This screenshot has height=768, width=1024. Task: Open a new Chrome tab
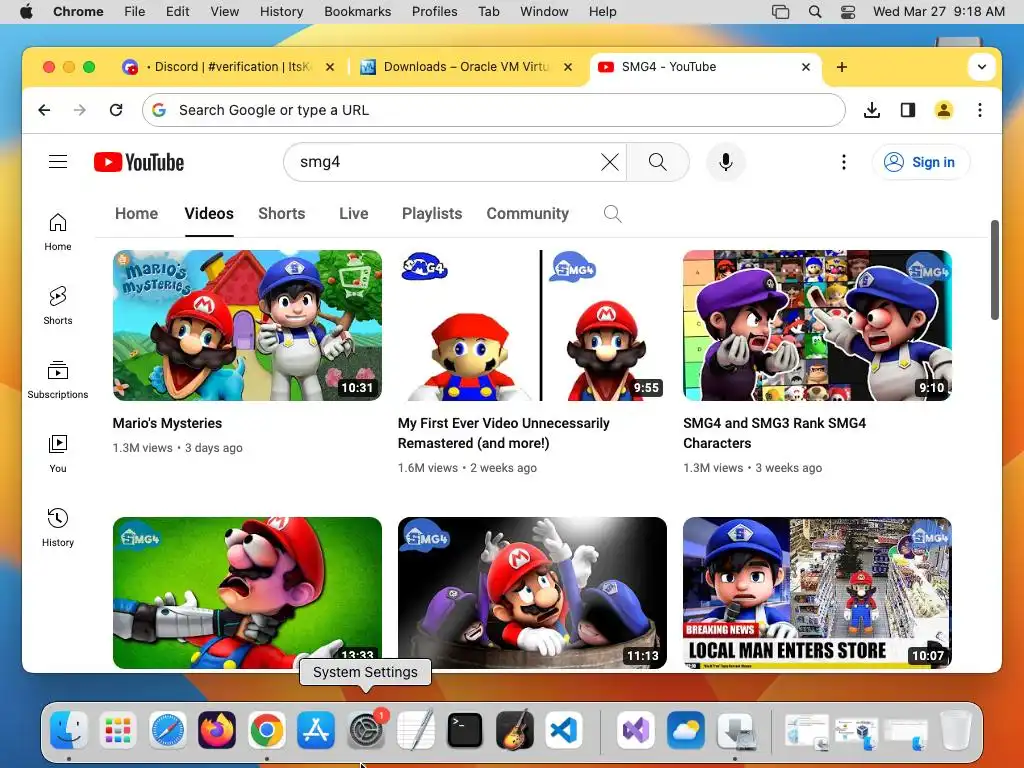point(842,67)
